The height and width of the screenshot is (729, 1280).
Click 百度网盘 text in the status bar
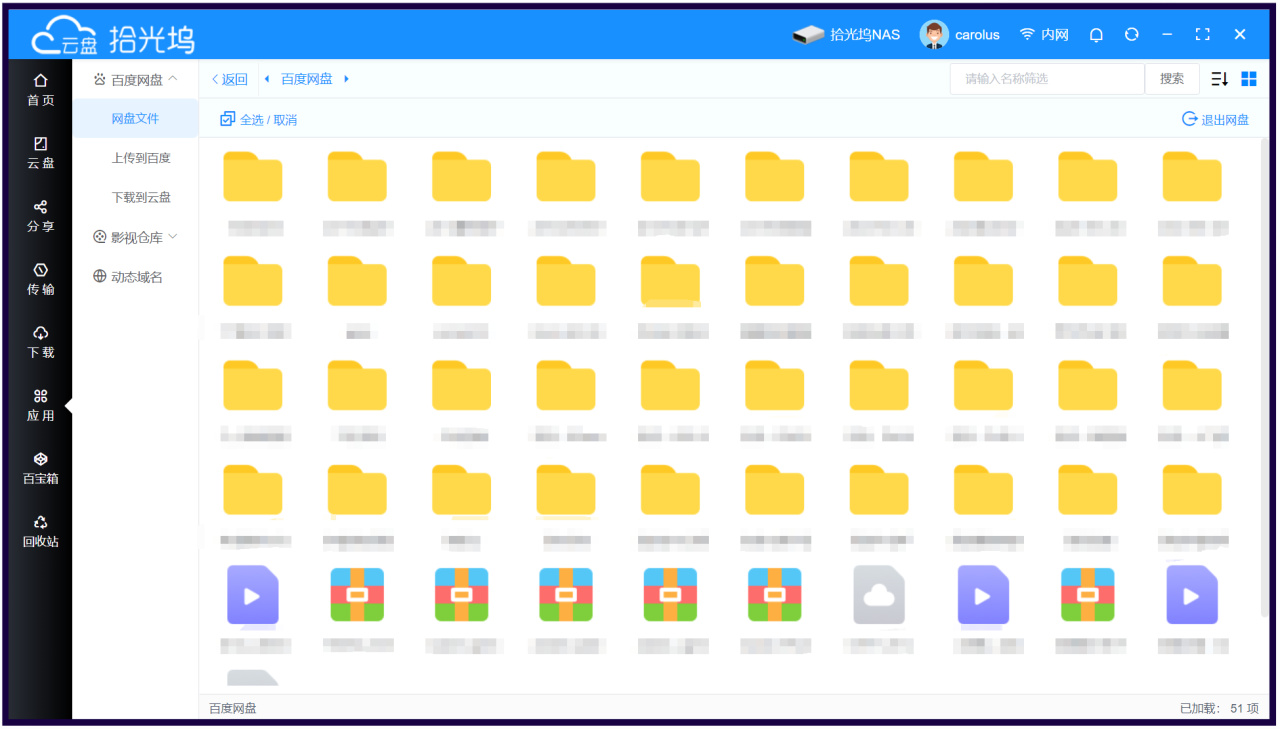[233, 708]
